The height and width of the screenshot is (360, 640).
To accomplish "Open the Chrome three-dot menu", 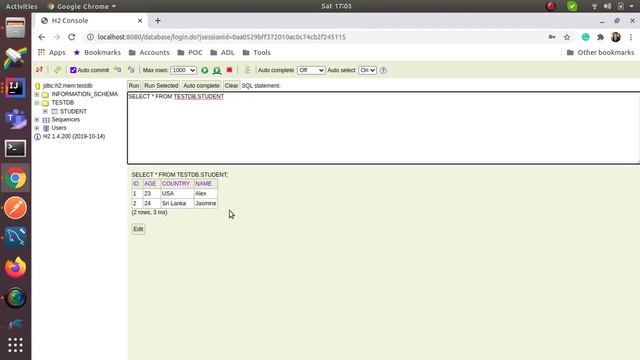I will click(x=631, y=37).
